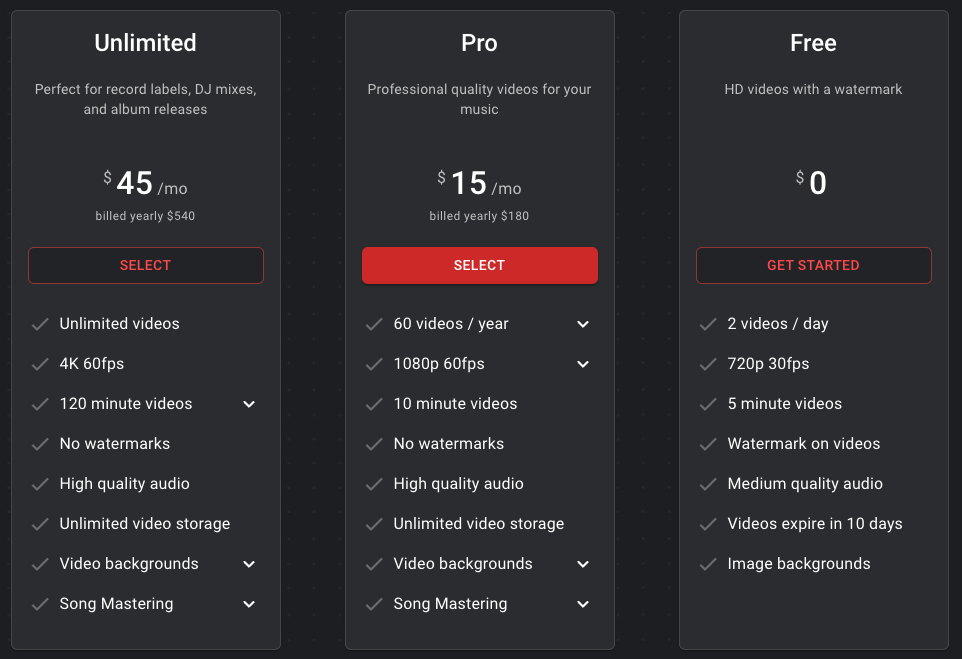Click GET STARTED for Free plan
962x659 pixels.
(813, 265)
